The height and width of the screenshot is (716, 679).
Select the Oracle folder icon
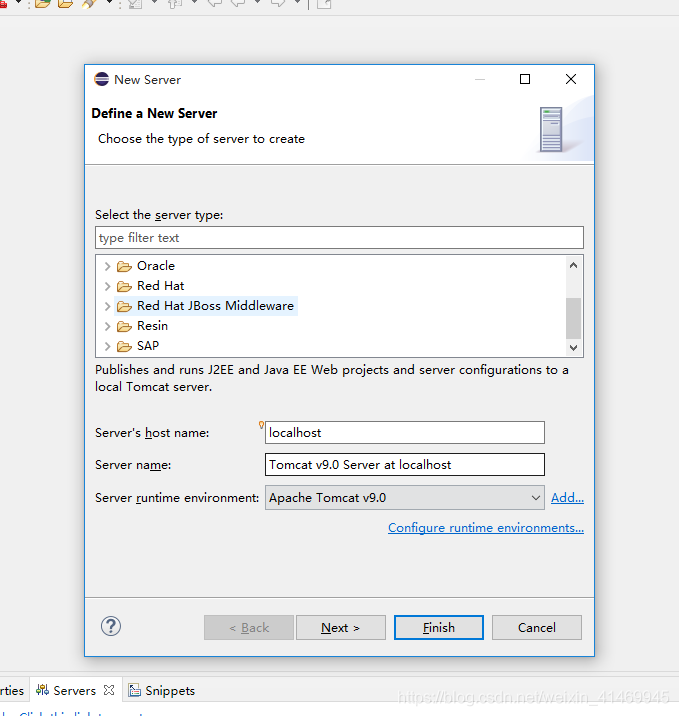pyautogui.click(x=124, y=266)
